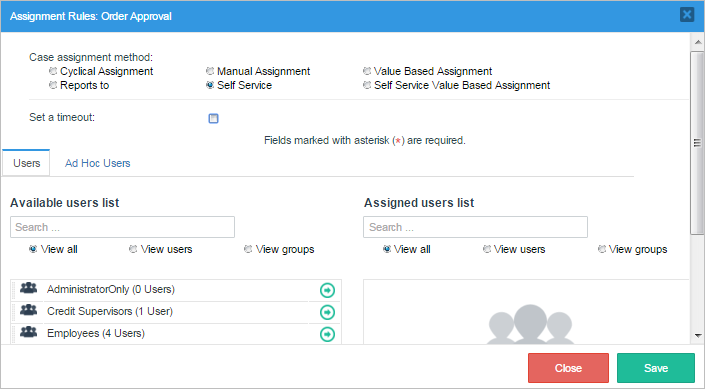Enable the Set a timeout checkbox

[214, 118]
